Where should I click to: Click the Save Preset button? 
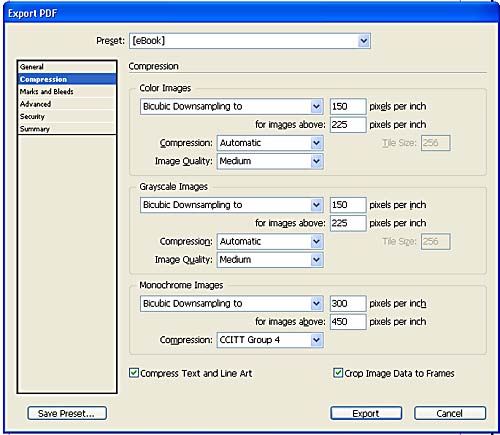click(67, 413)
